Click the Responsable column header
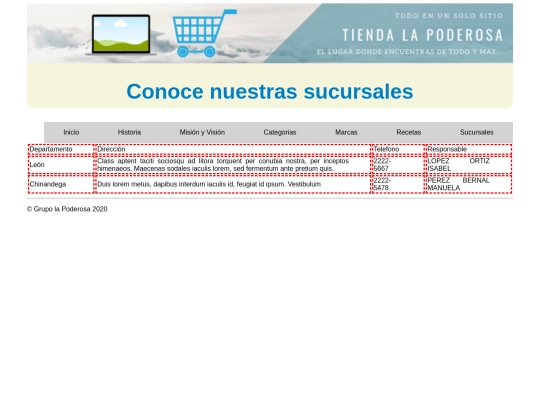Screen dimensions: 540x405 click(x=469, y=149)
